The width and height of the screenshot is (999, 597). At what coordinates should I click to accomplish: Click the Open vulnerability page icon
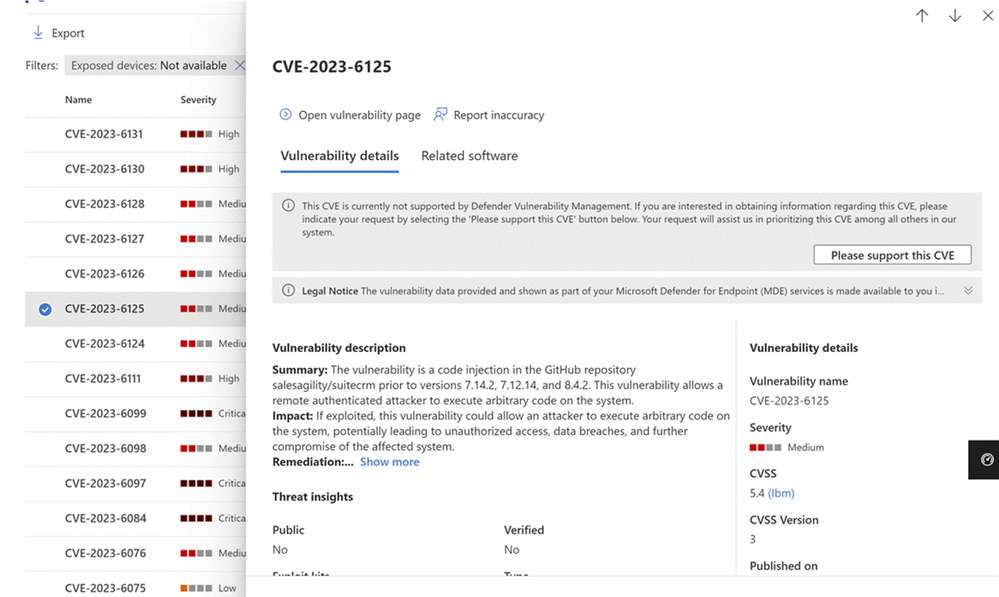coord(285,114)
